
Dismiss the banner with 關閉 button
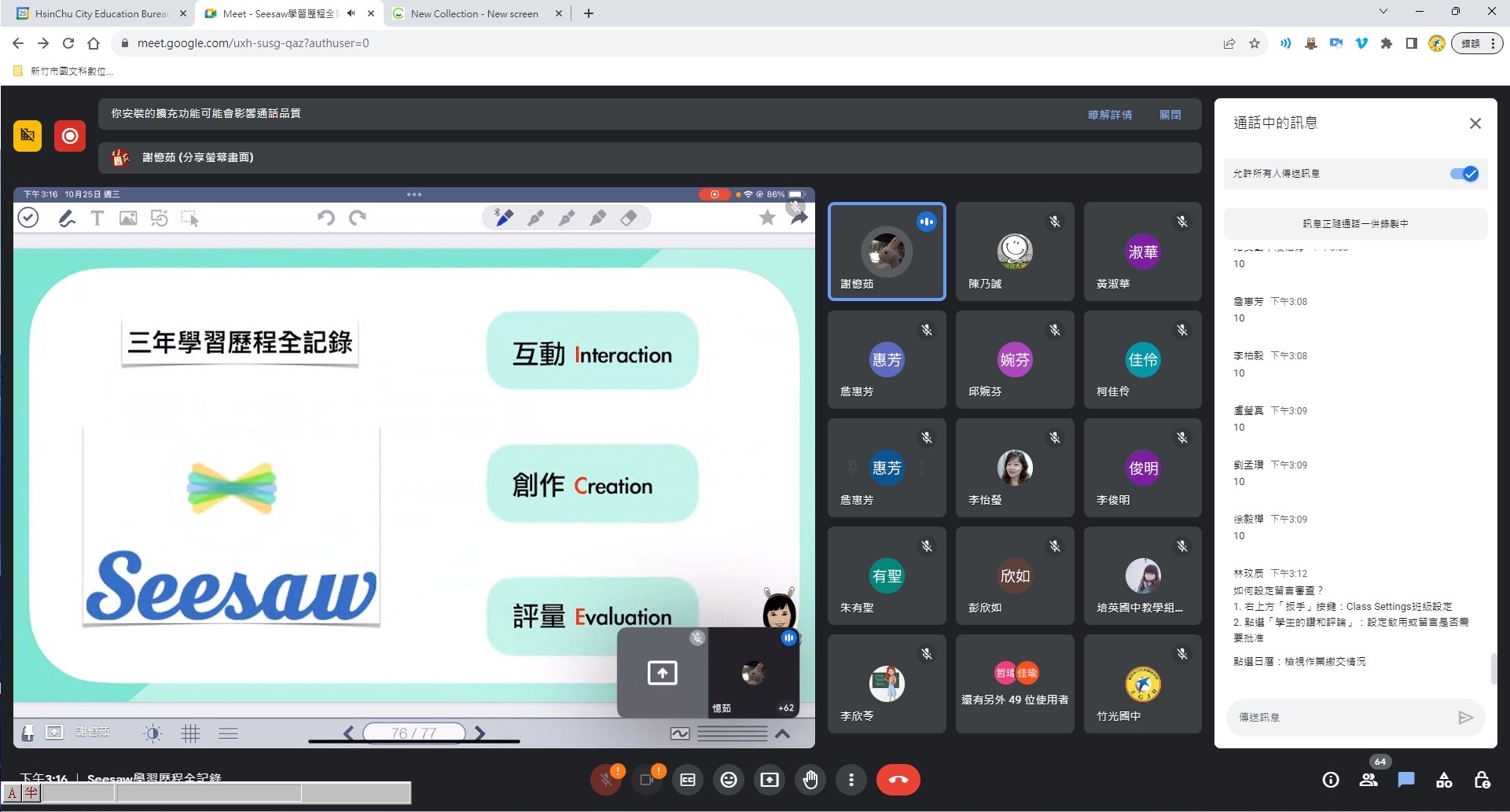pos(1170,115)
